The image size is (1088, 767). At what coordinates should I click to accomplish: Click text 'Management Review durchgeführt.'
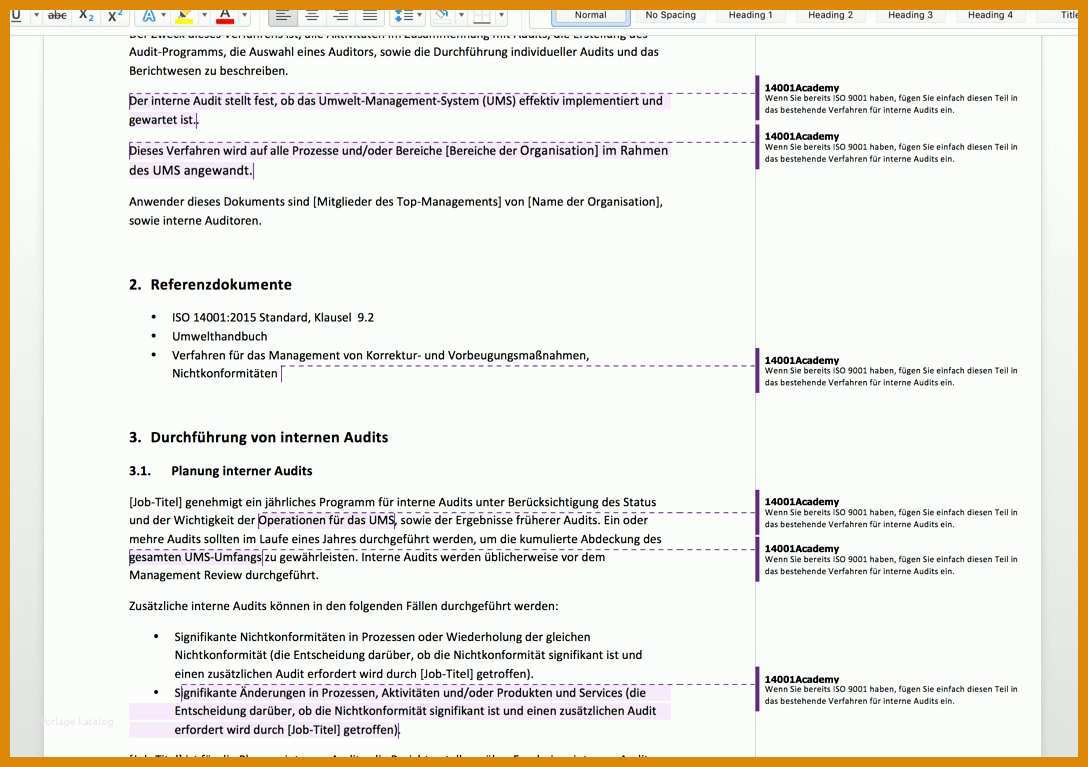(x=223, y=575)
